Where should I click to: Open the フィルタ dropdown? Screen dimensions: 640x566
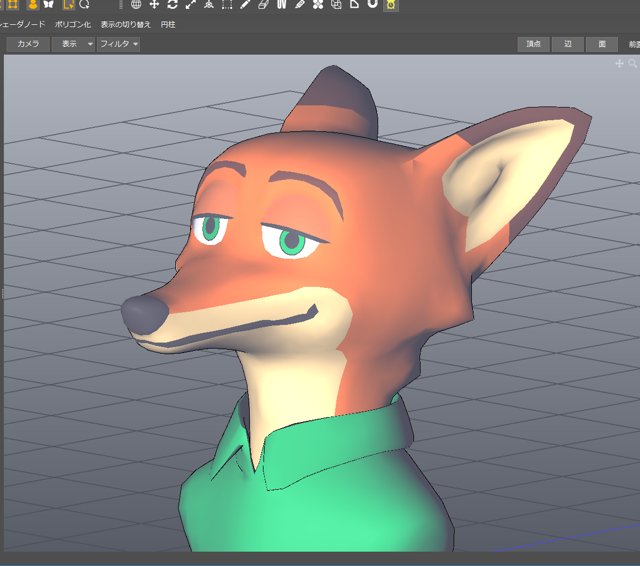[x=118, y=44]
